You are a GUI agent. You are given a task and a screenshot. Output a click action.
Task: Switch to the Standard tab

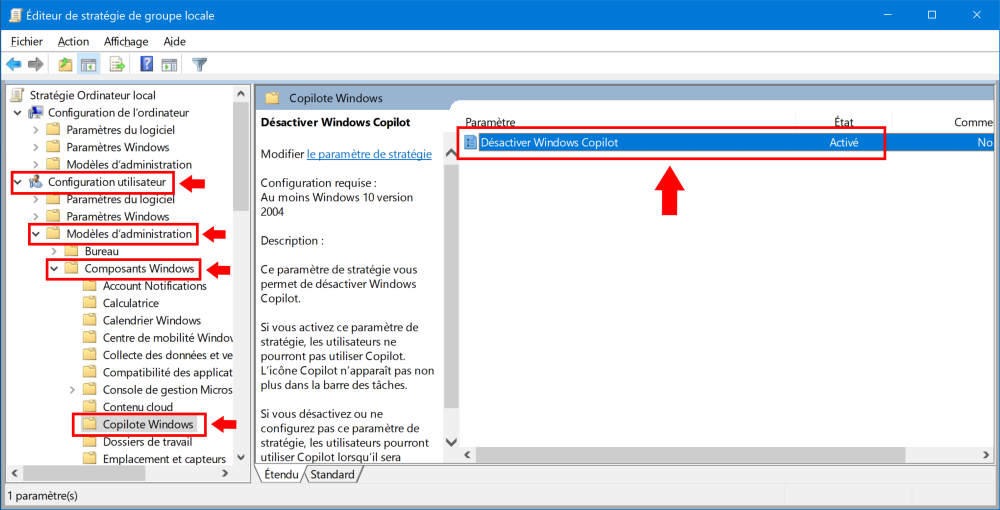click(x=332, y=474)
